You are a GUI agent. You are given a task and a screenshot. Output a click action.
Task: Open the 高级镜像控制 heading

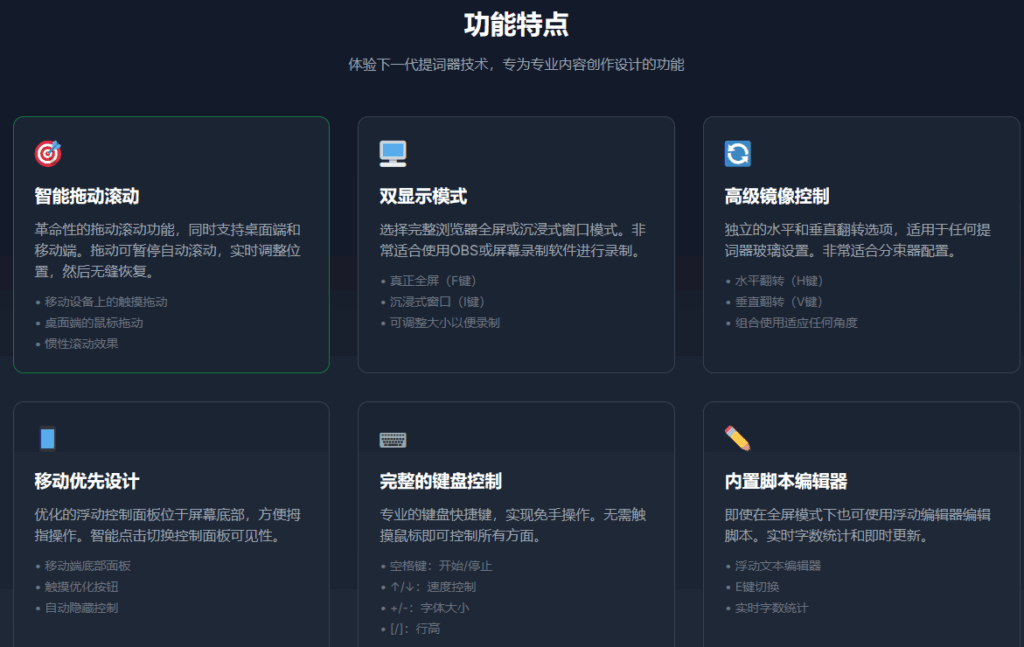point(777,196)
